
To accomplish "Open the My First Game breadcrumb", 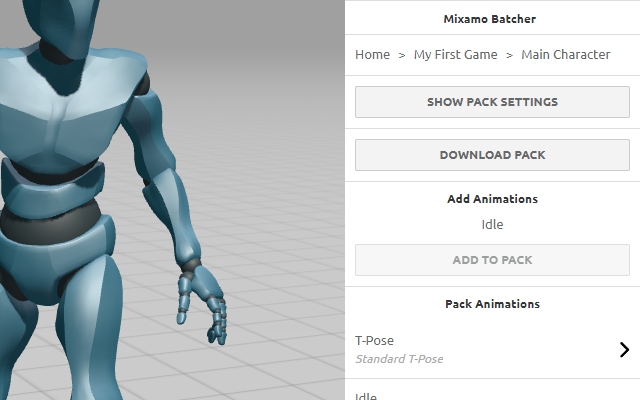I will pyautogui.click(x=456, y=55).
